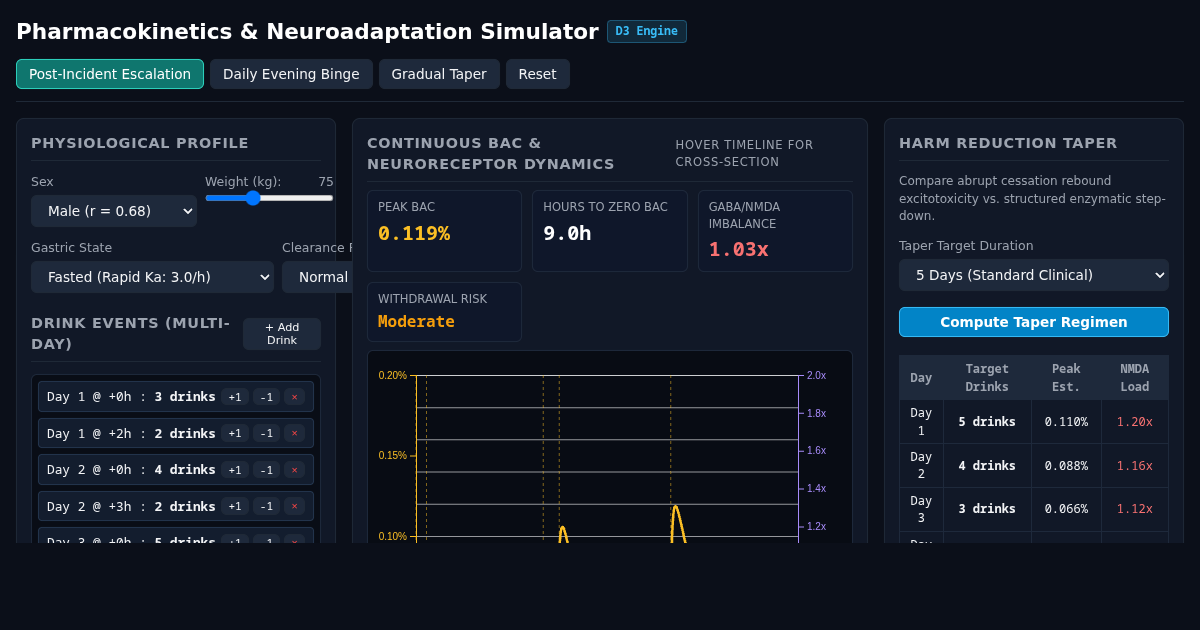
Task: Click Compute Taper Regimen button
Action: click(x=1034, y=322)
